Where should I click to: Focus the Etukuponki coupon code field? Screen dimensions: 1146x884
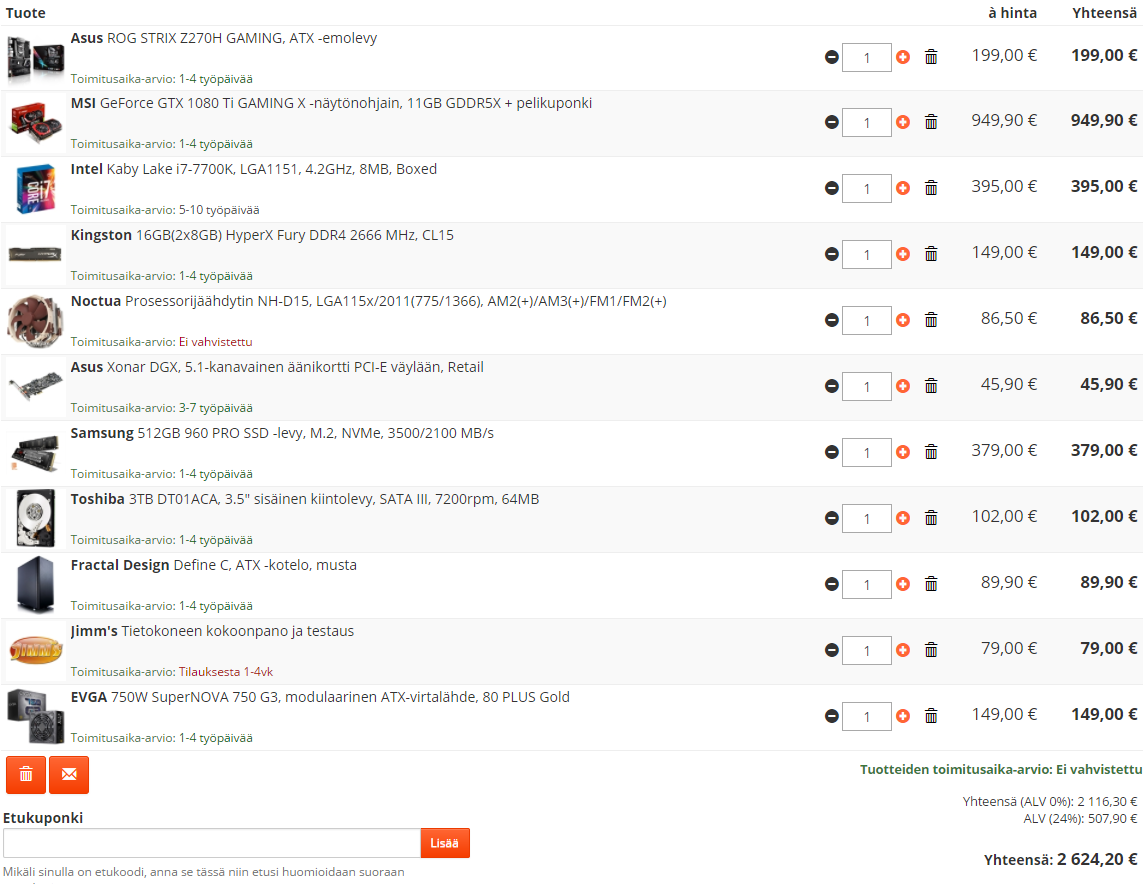[x=211, y=843]
